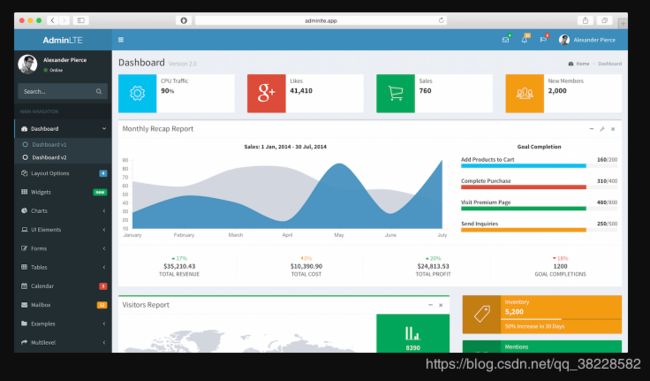Open the Widgets menu item

point(63,192)
